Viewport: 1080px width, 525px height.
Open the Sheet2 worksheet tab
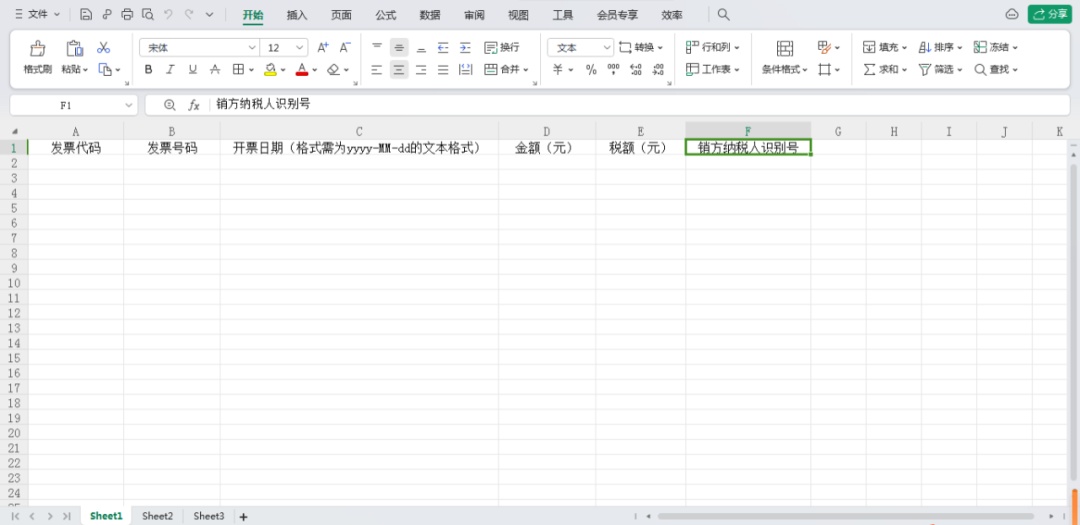pos(157,516)
